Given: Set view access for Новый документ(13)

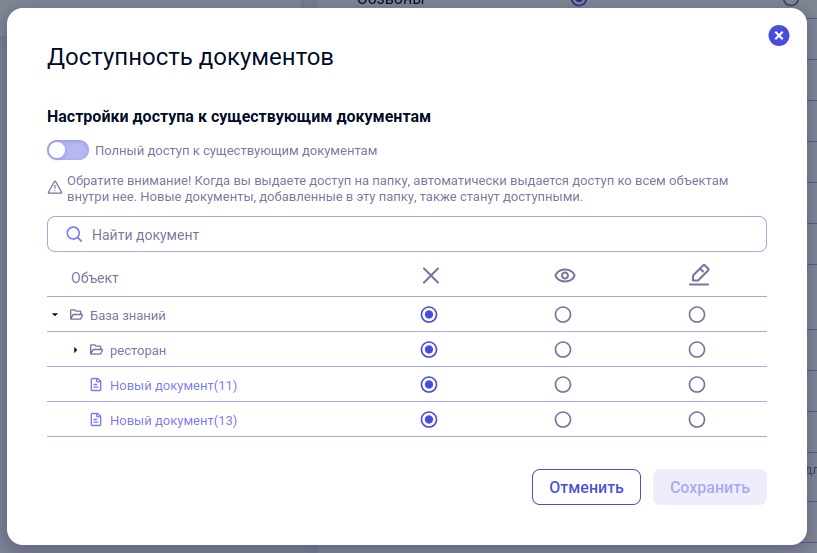Looking at the screenshot, I should point(563,420).
